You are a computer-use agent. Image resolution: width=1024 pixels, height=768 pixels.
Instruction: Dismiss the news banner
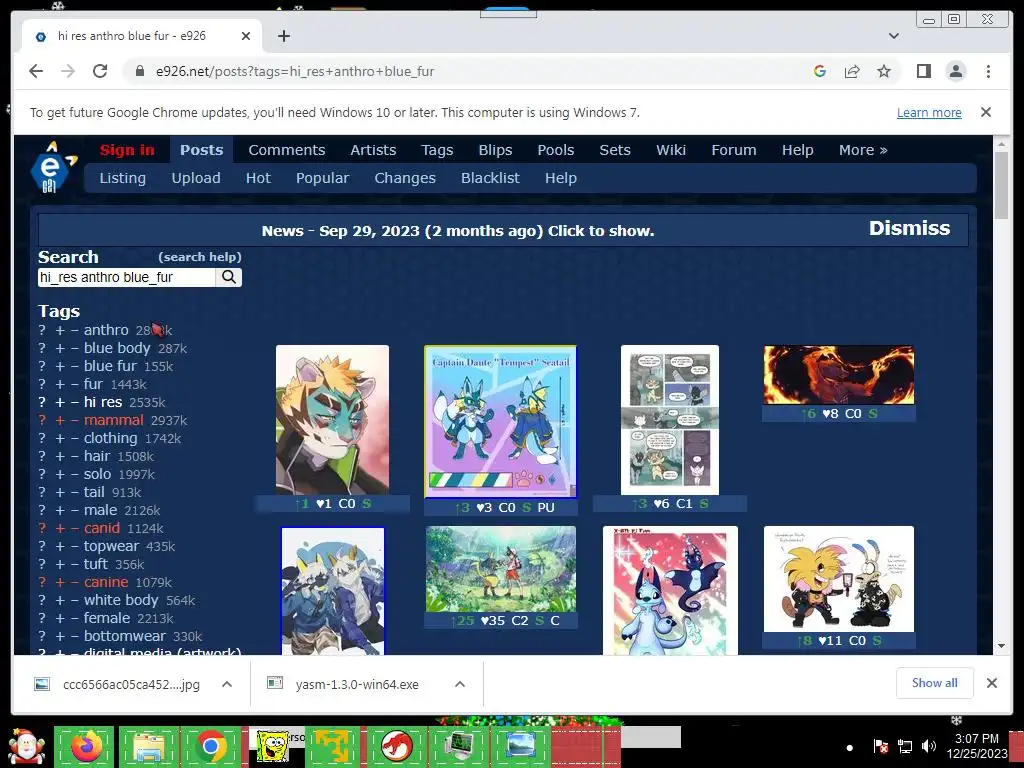(x=909, y=228)
